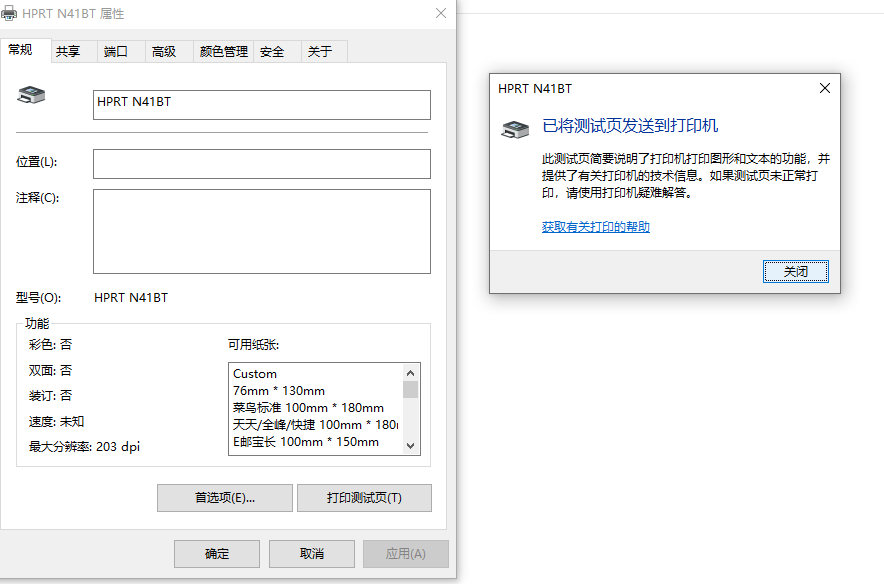Select 菜鸟标准 100mm * 180mm paper
The height and width of the screenshot is (584, 884).
[308, 408]
